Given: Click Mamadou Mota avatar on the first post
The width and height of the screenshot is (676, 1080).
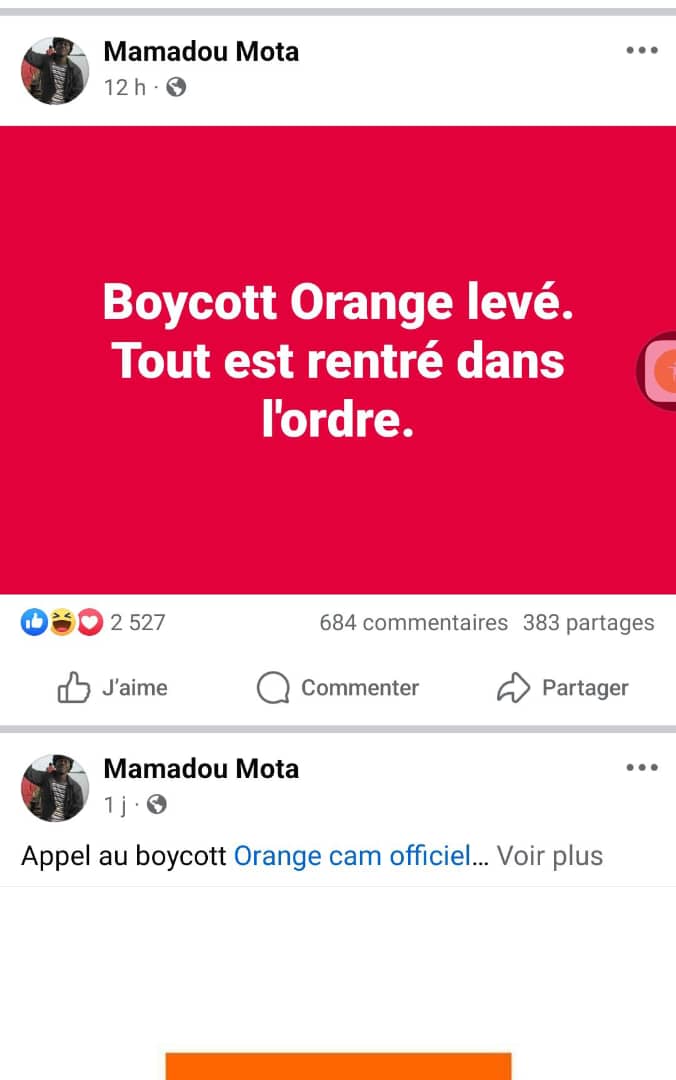Looking at the screenshot, I should 55,71.
